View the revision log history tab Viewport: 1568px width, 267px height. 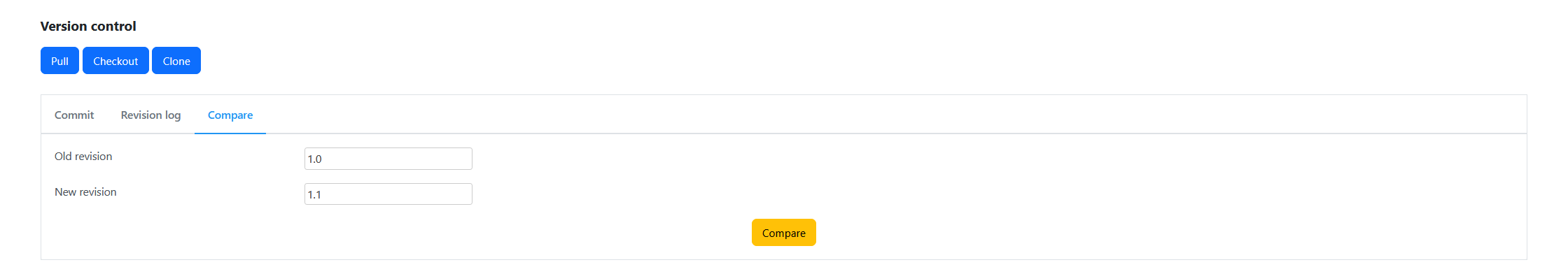pos(150,115)
